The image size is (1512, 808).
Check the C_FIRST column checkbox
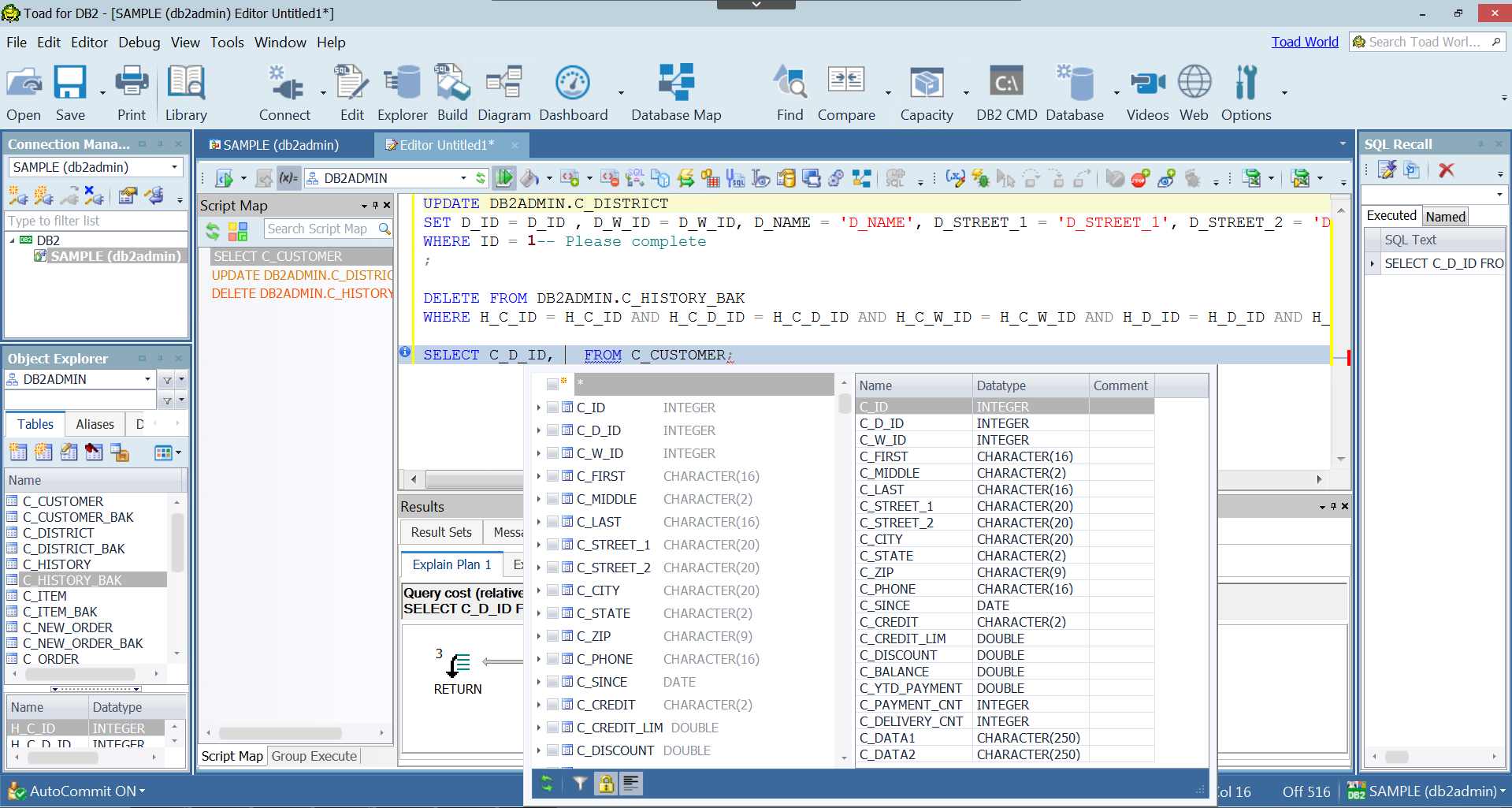(x=552, y=476)
